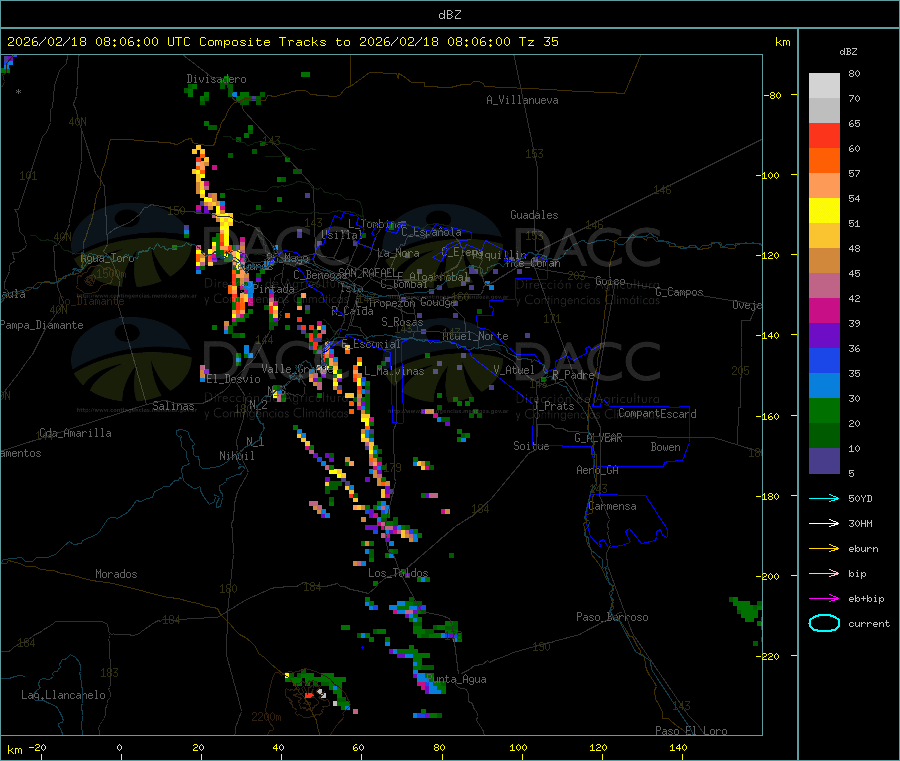This screenshot has height=761, width=900.
Task: Click the CompantEscard label
Action: (x=657, y=413)
